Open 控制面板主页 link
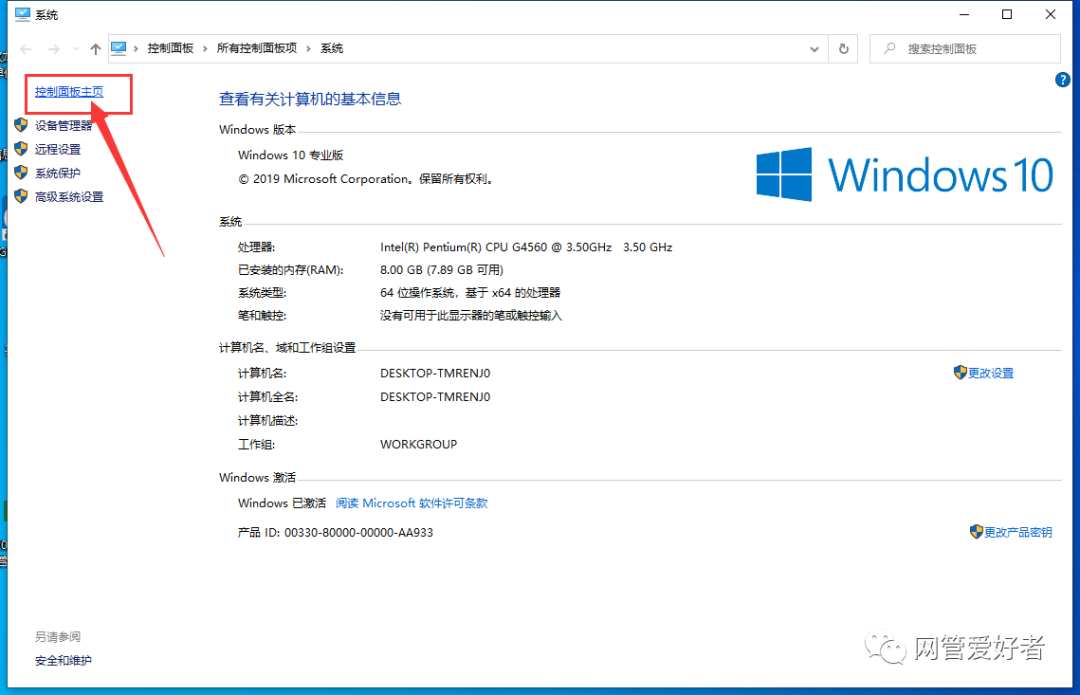Image resolution: width=1080 pixels, height=695 pixels. click(x=69, y=92)
